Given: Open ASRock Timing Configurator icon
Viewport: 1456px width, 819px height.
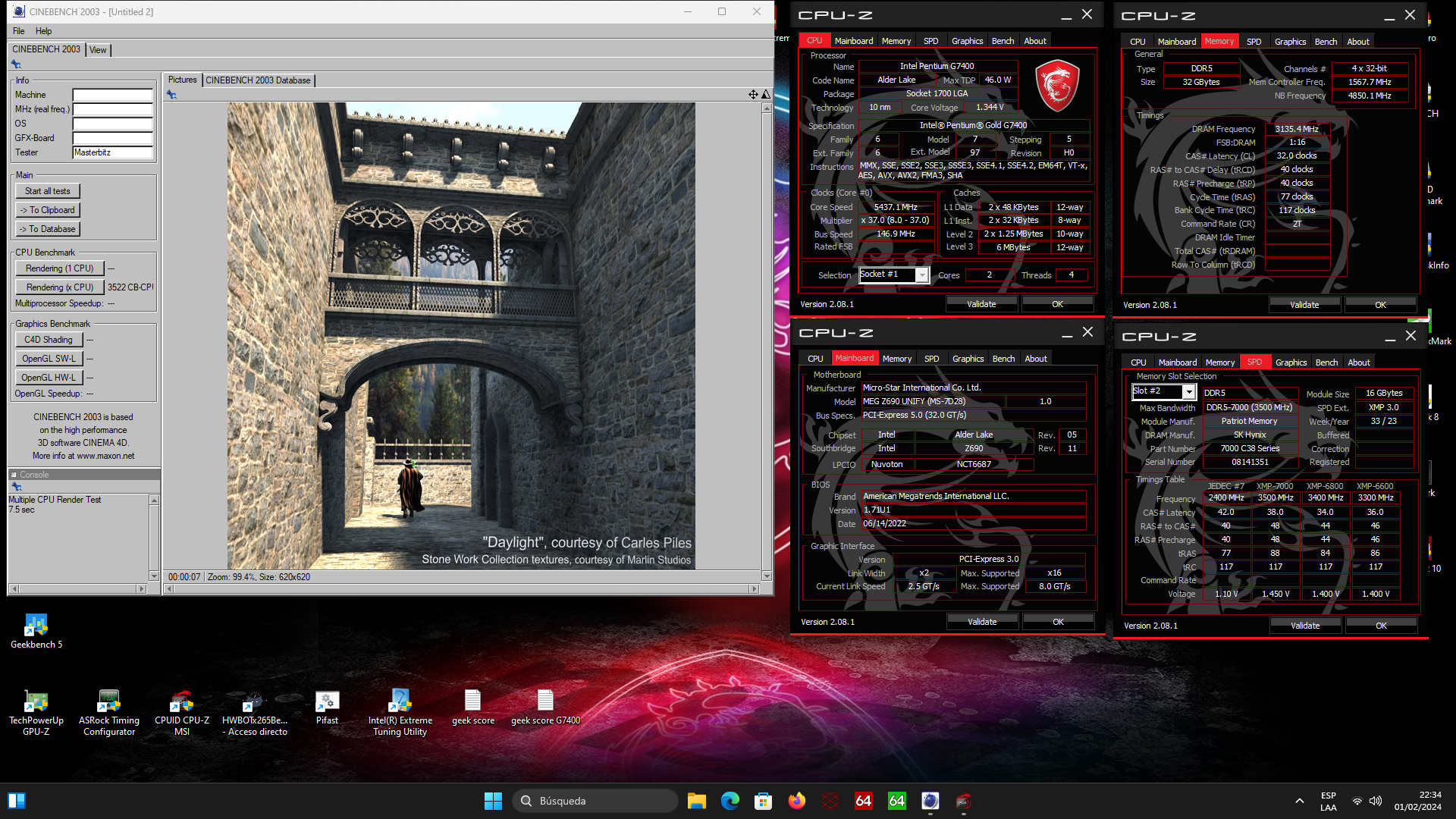Looking at the screenshot, I should [x=109, y=713].
